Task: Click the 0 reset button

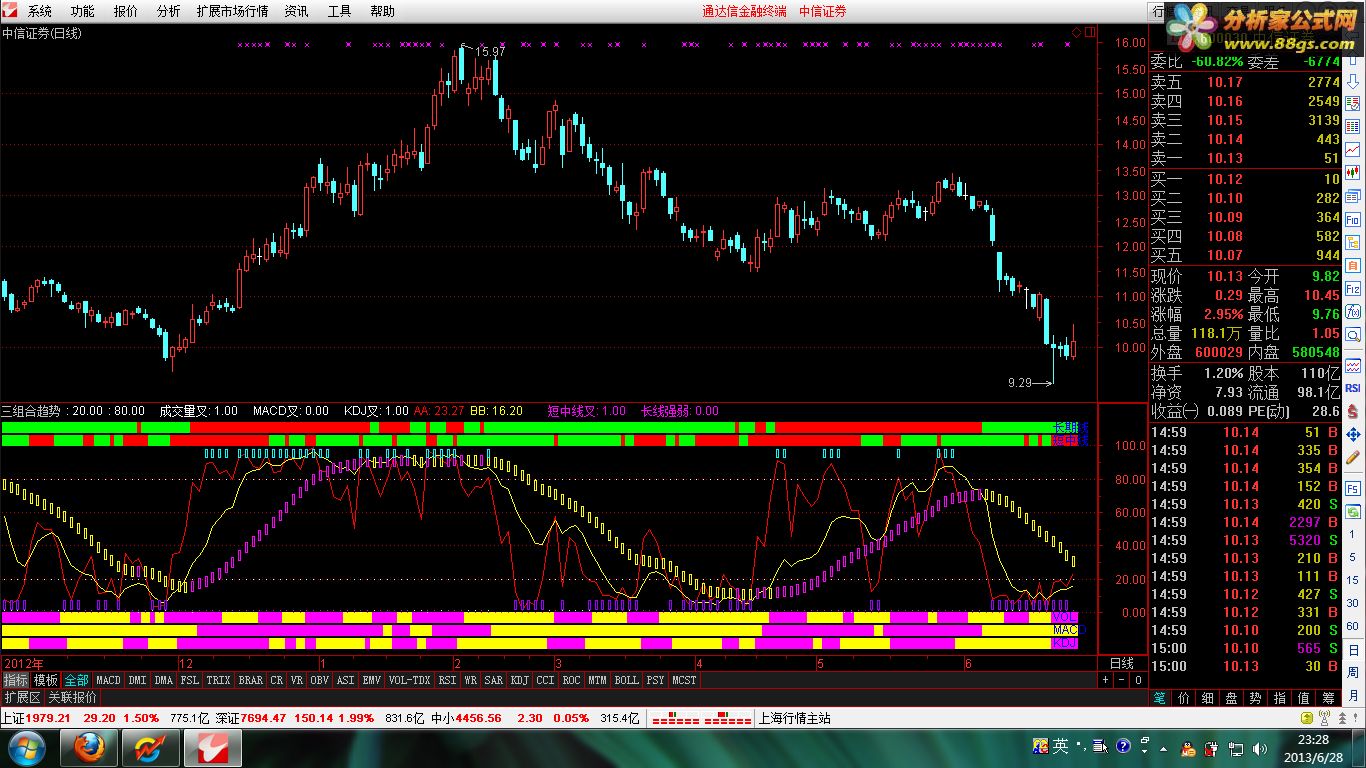Action: (x=1137, y=680)
